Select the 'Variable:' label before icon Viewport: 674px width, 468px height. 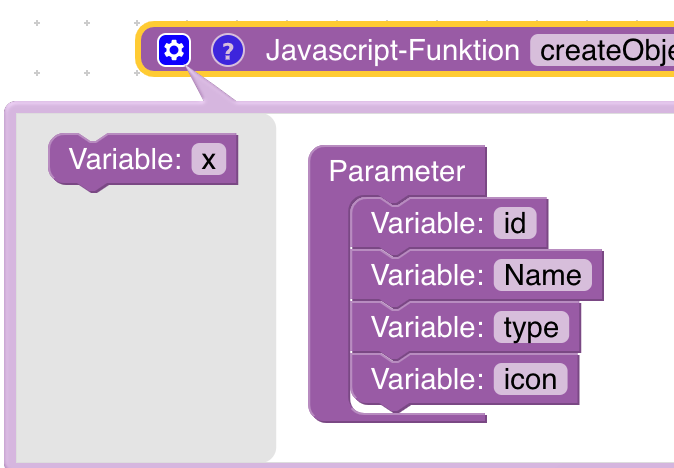tap(428, 379)
